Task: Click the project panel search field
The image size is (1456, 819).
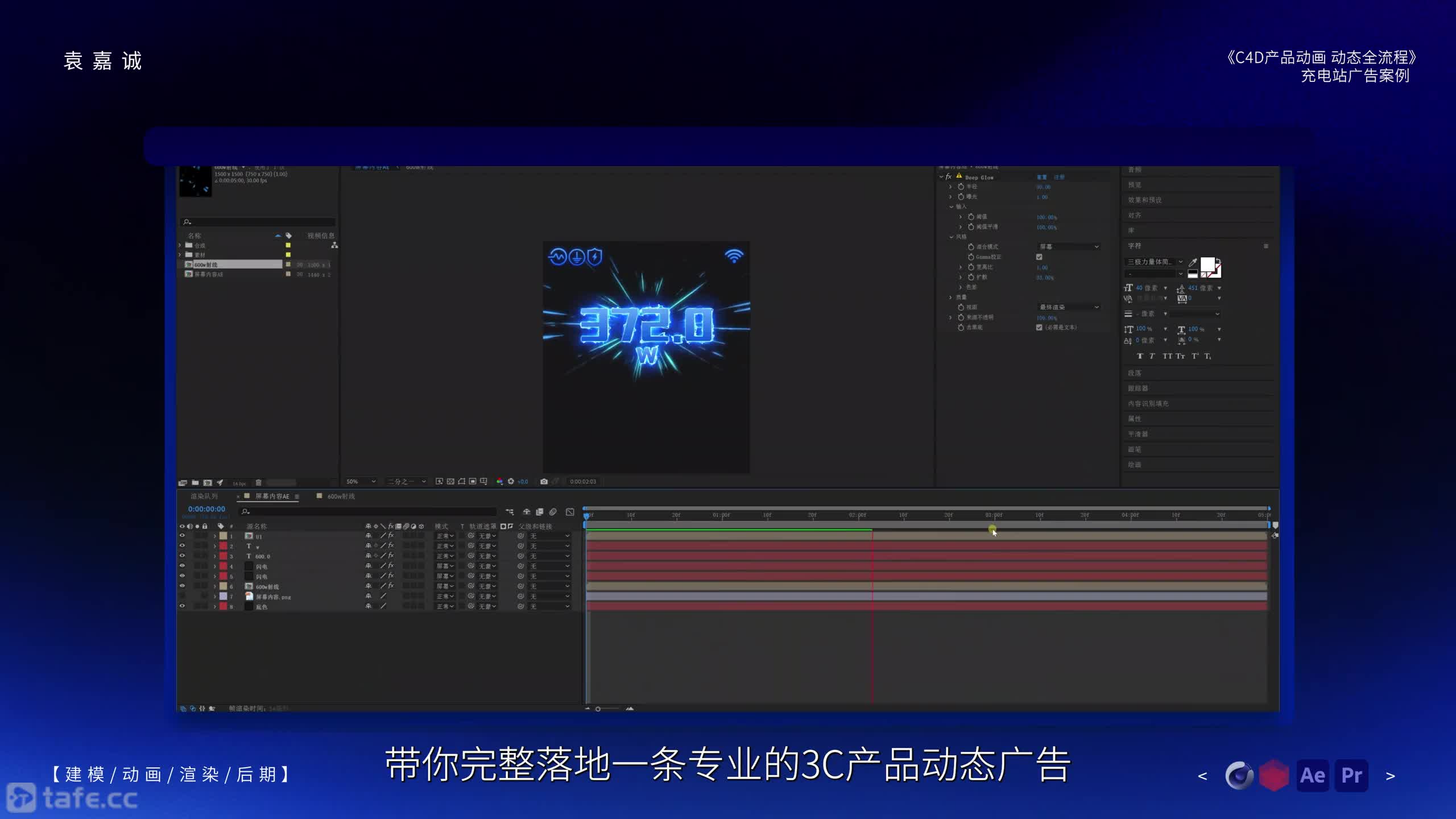Action: pyautogui.click(x=258, y=222)
